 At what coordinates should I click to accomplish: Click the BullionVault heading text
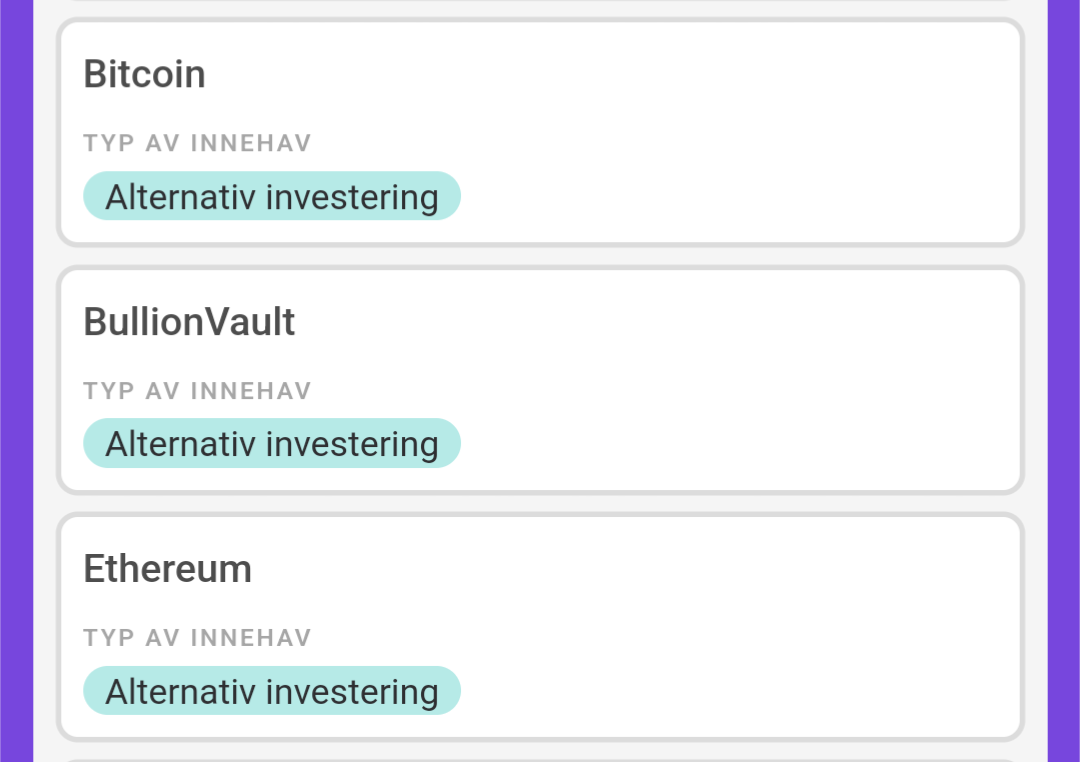[189, 322]
